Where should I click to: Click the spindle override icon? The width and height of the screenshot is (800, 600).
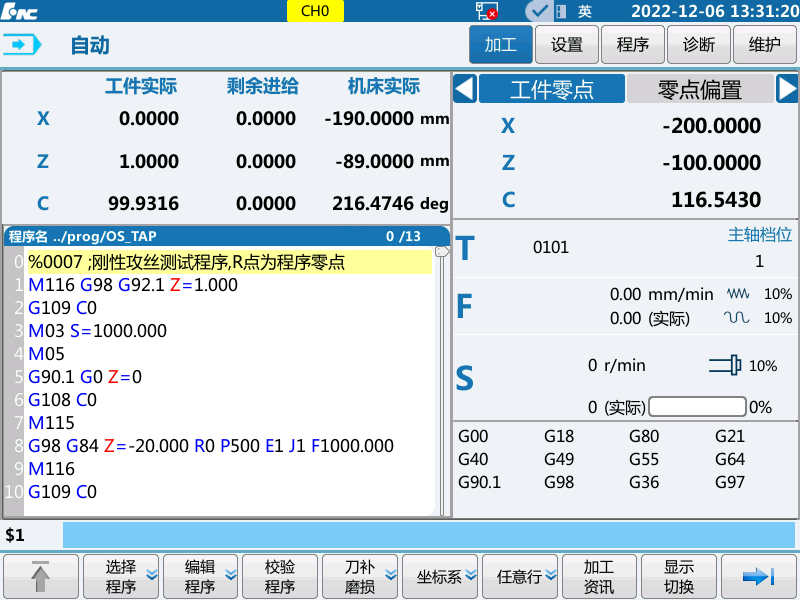(725, 366)
